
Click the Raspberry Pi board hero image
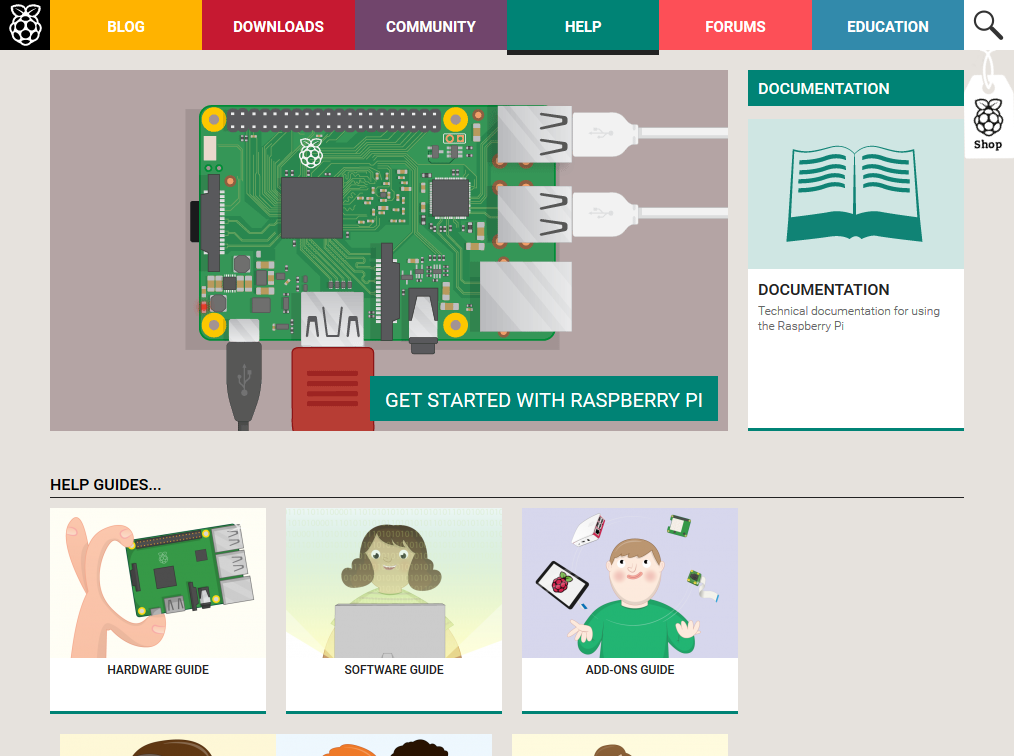(389, 250)
